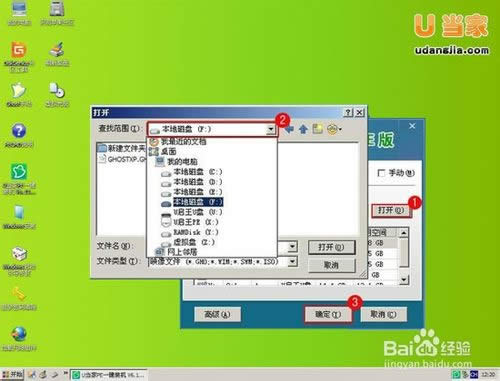Choose 本地磁盘 (E:) from the list
500x381 pixels.
(192, 192)
